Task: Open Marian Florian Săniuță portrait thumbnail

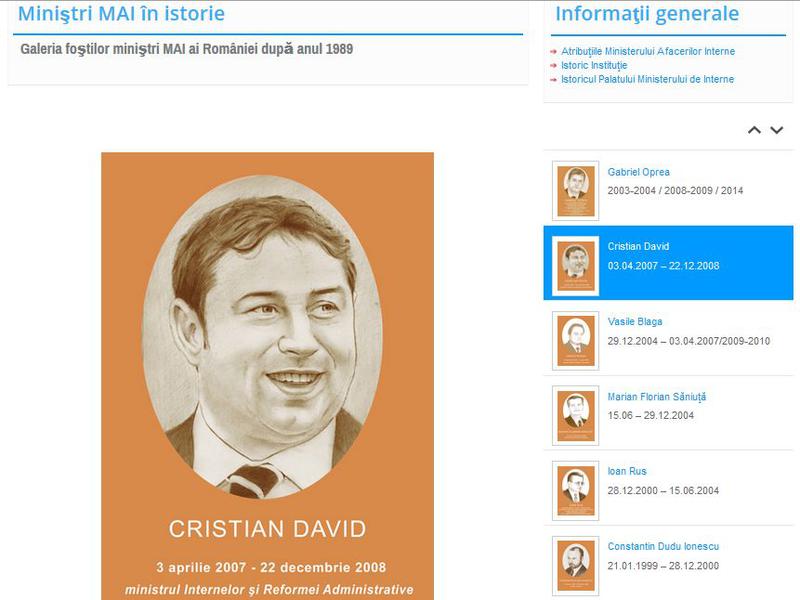Action: point(576,416)
